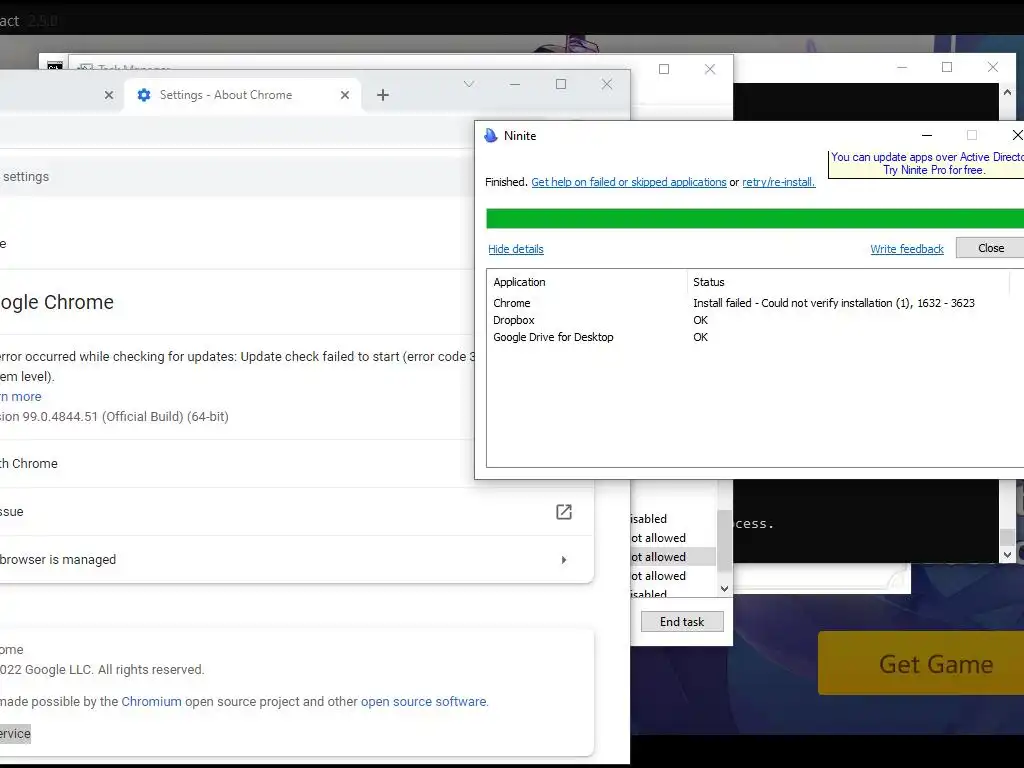Image resolution: width=1024 pixels, height=768 pixels.
Task: Click the green Ninite progress bar
Action: click(755, 218)
